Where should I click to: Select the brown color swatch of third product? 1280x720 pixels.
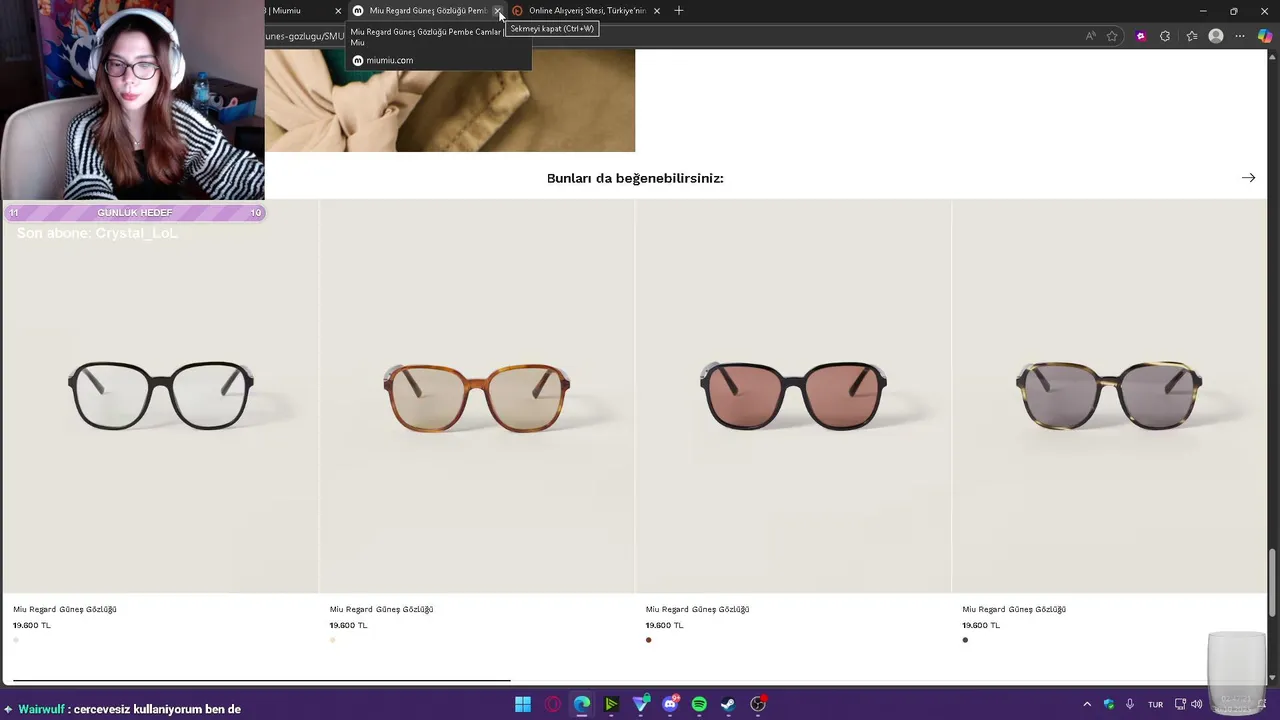pyautogui.click(x=649, y=640)
